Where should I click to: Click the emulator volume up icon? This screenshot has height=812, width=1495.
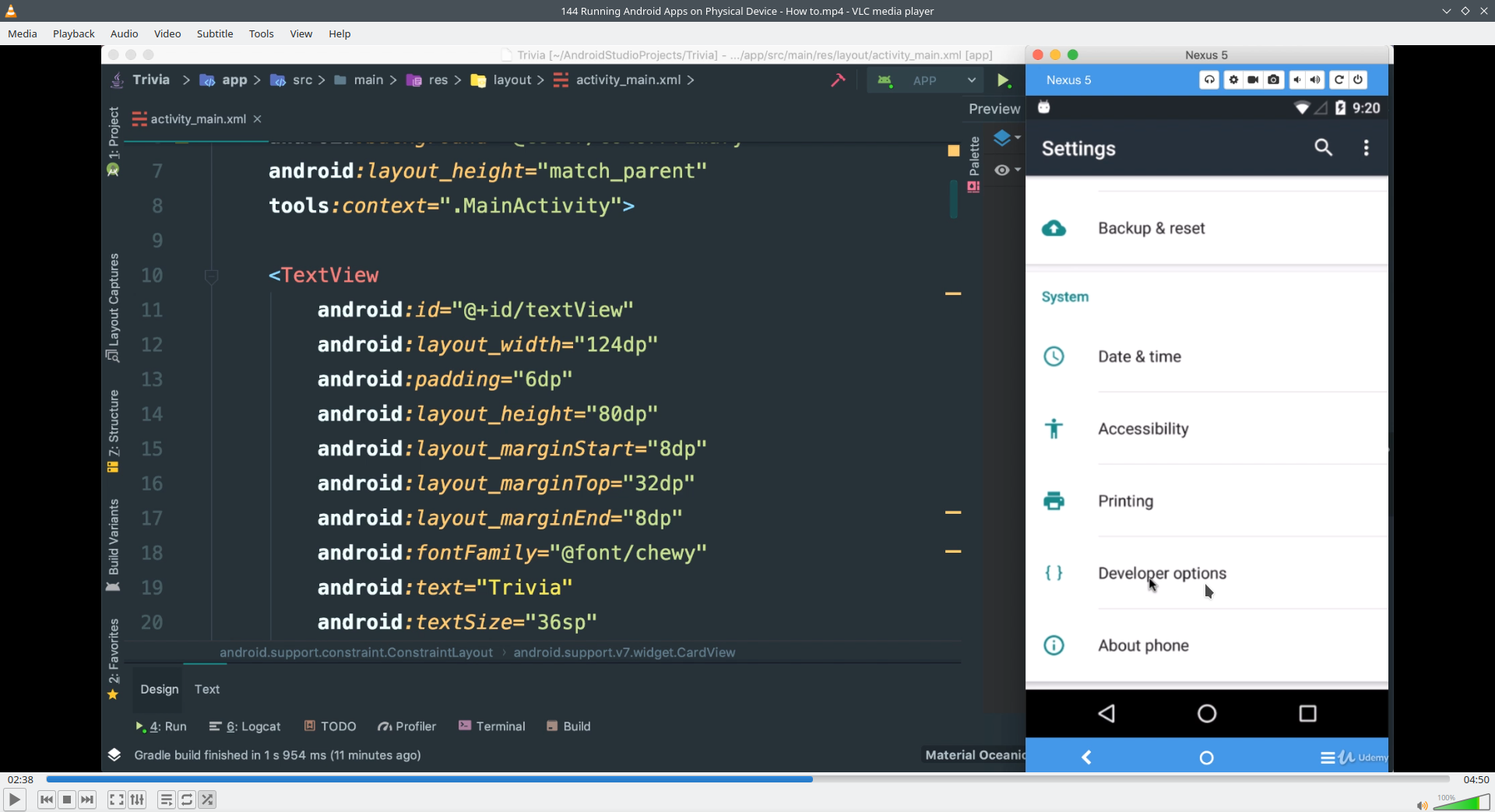pyautogui.click(x=1315, y=80)
